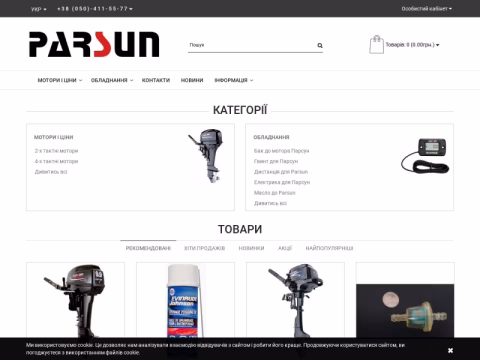Open Новини nav item

click(x=192, y=80)
